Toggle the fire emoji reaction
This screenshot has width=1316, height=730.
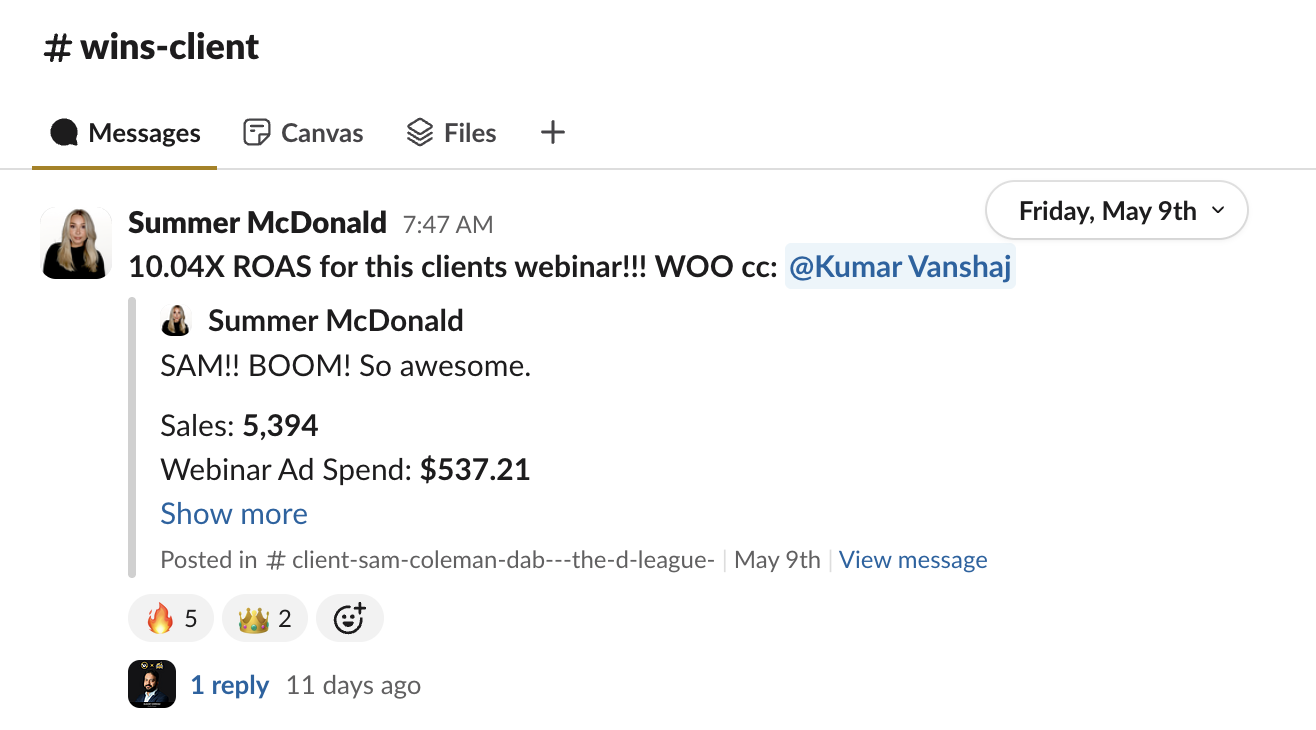point(171,619)
